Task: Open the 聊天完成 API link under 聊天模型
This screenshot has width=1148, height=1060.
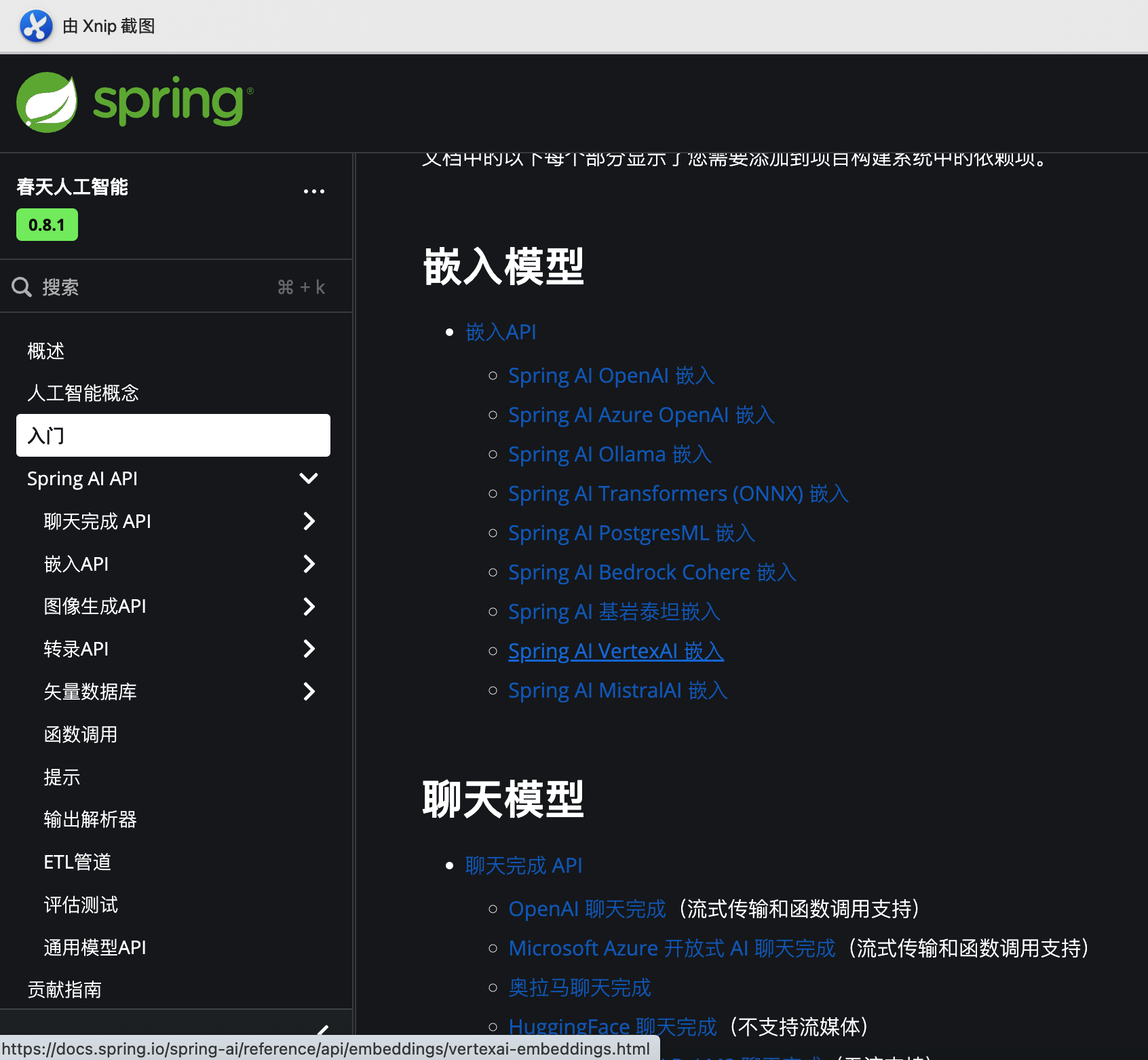Action: [x=524, y=865]
